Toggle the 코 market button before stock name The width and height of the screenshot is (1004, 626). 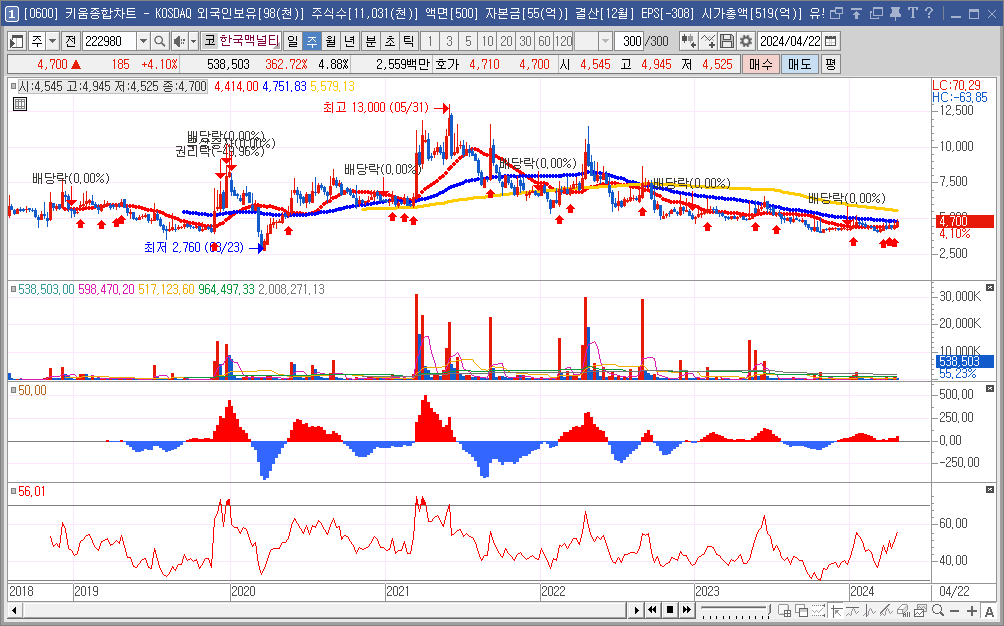coord(209,42)
